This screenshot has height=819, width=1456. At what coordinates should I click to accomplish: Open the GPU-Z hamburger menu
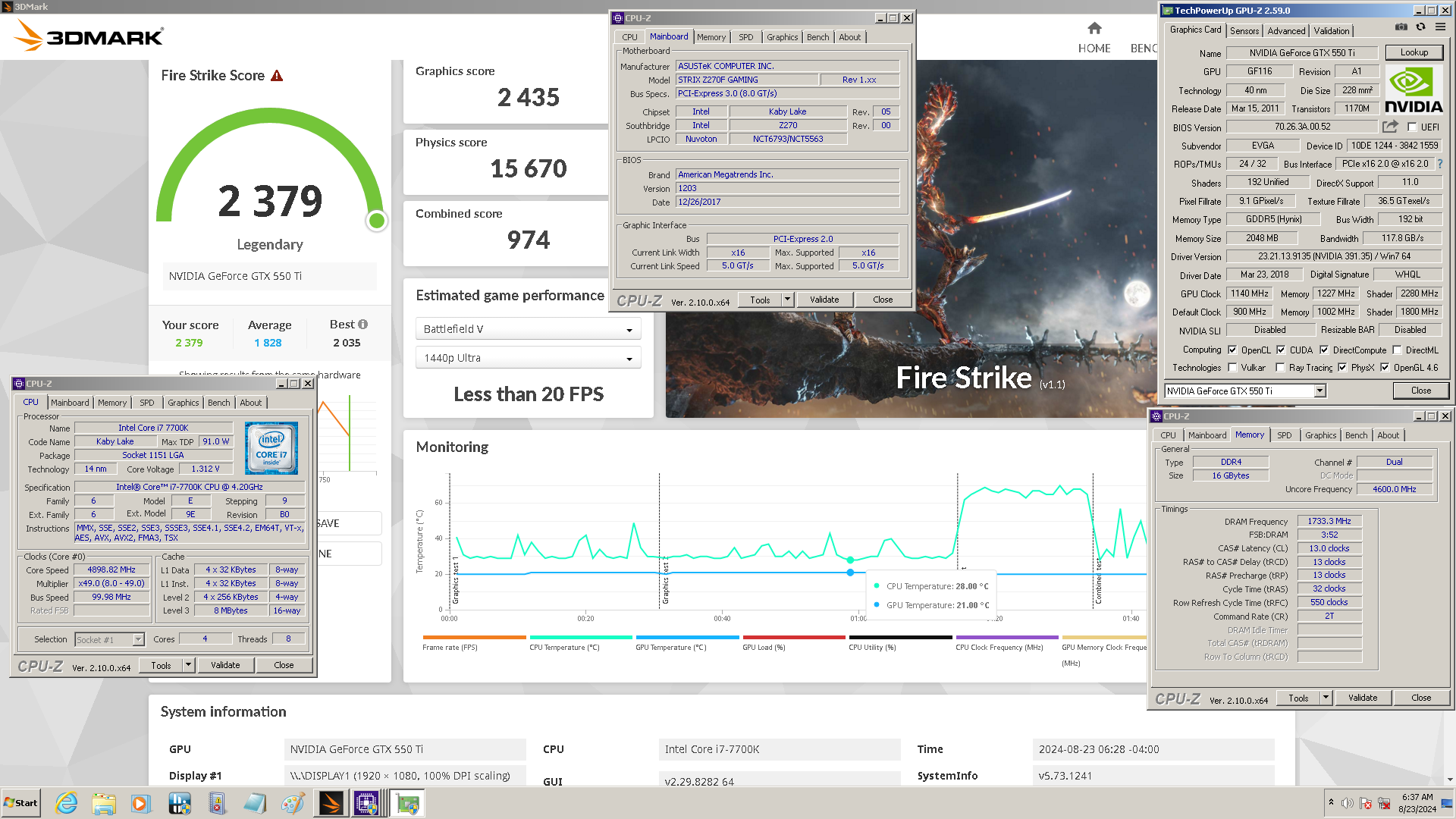click(1440, 27)
